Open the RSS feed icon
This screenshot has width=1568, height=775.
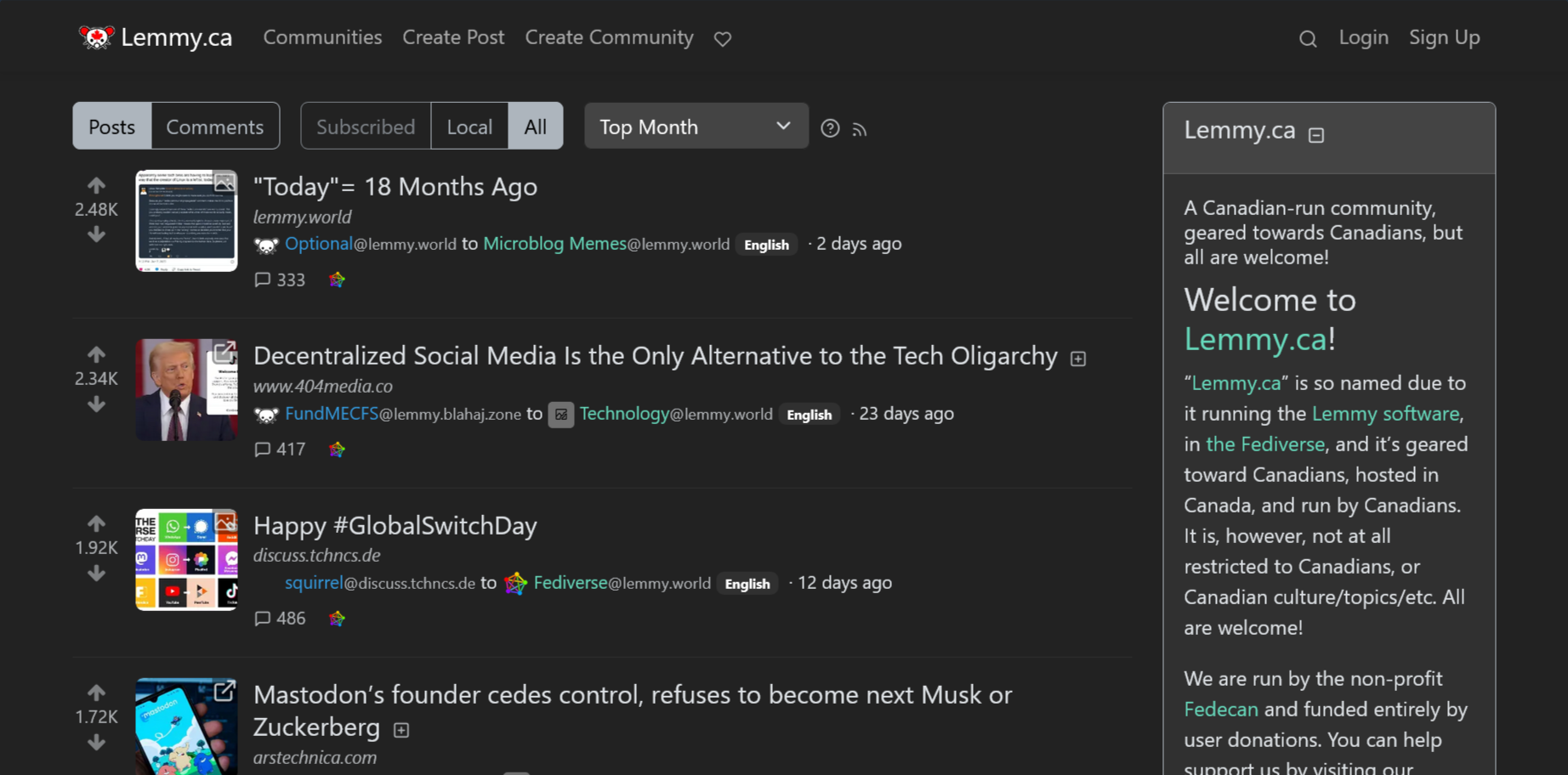click(860, 129)
